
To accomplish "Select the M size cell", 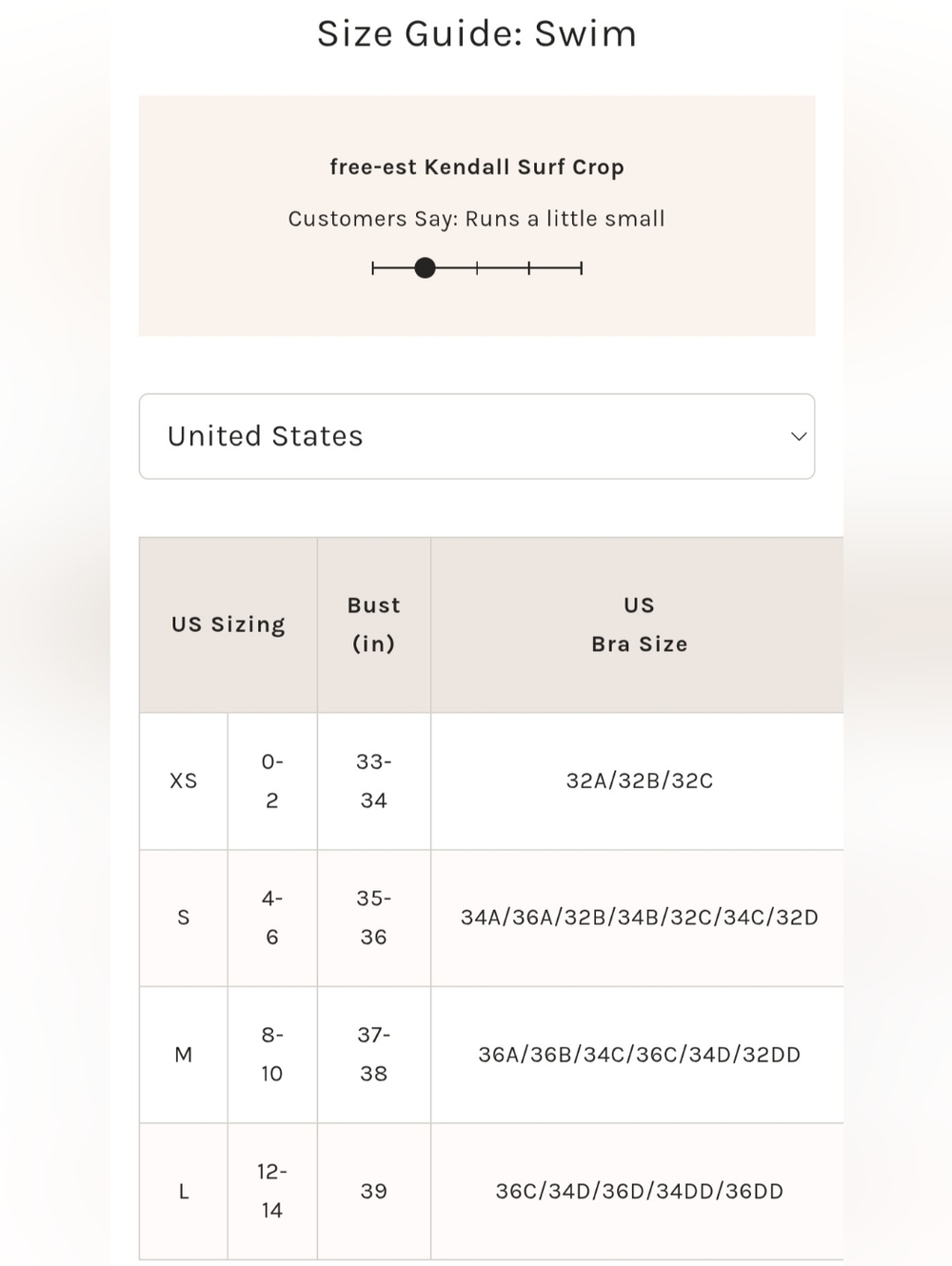I will pos(184,1055).
